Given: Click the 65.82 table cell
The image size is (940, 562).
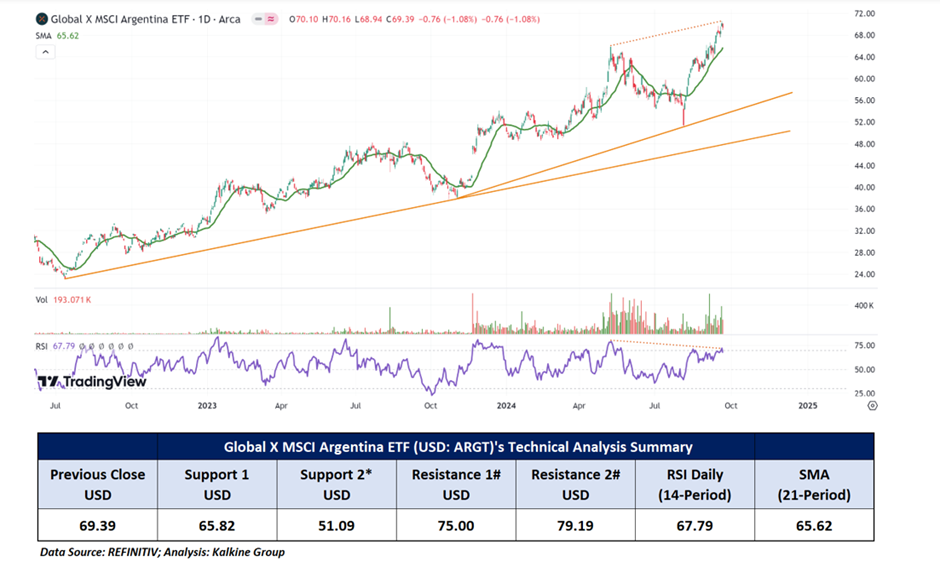Looking at the screenshot, I should [217, 526].
